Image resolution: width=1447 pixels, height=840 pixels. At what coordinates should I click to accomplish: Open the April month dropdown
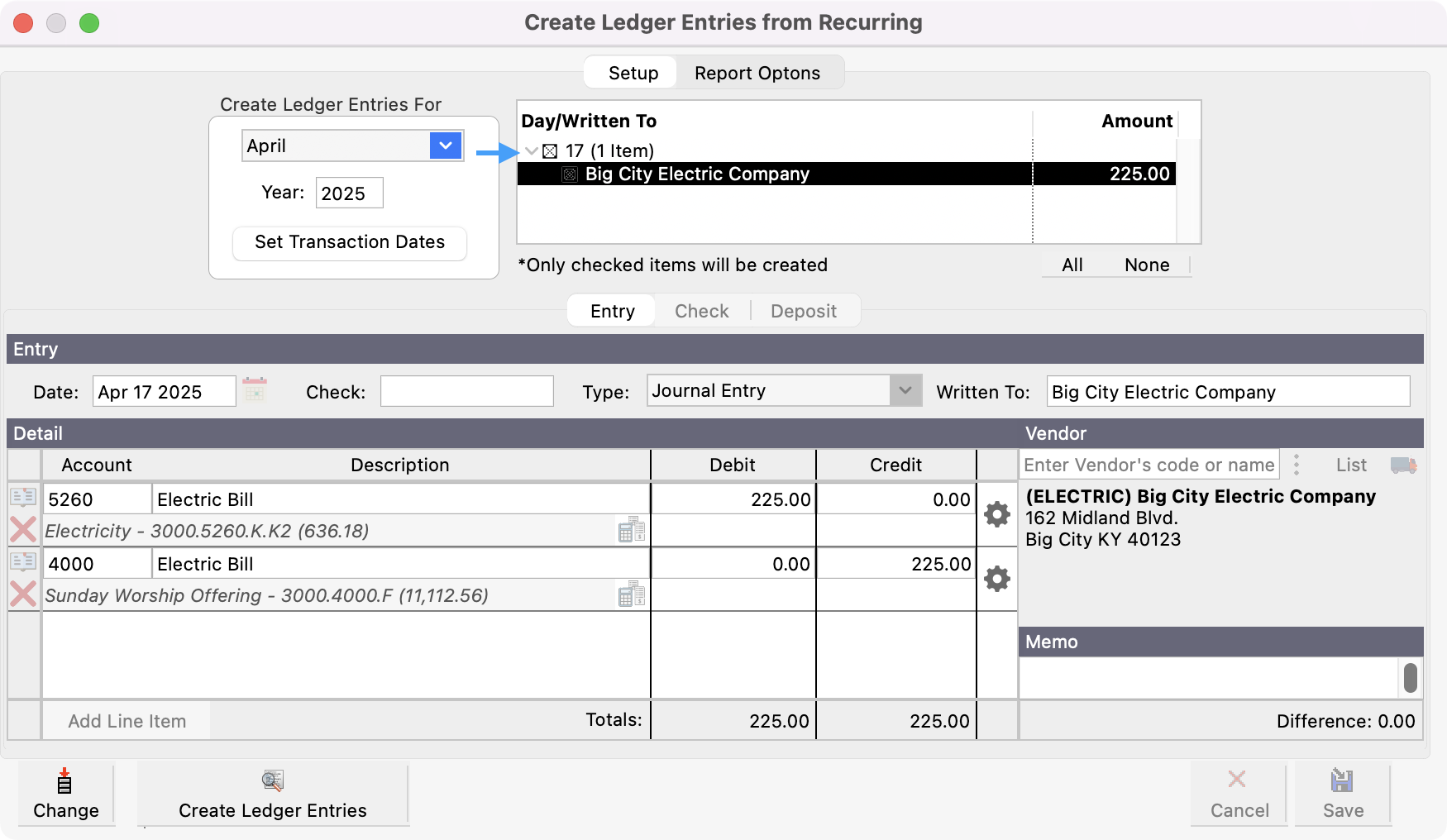click(x=446, y=146)
